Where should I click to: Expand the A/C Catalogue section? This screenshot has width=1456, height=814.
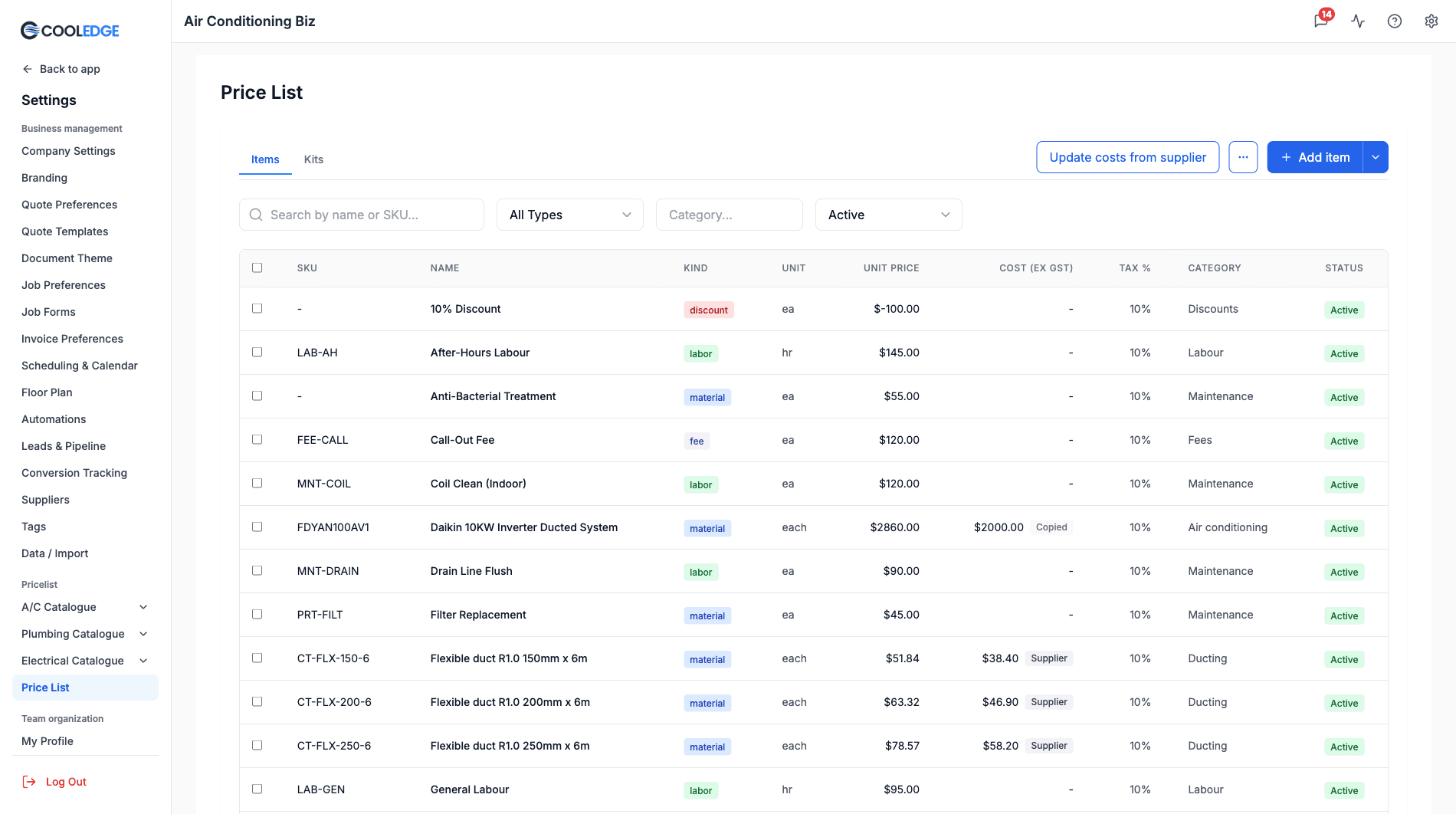click(143, 607)
